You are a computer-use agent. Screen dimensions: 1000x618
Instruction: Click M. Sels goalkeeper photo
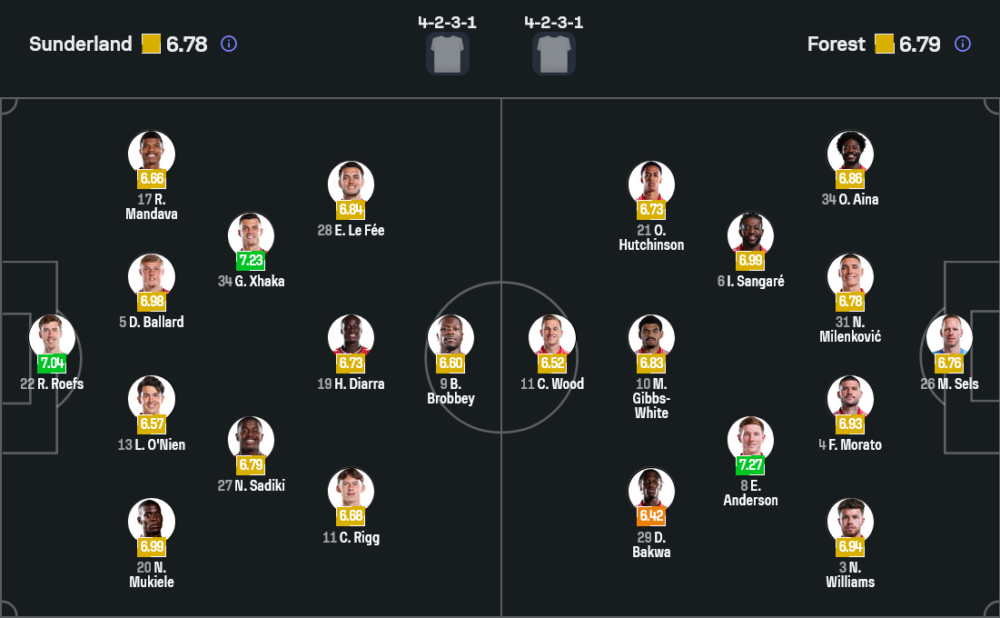tap(949, 337)
